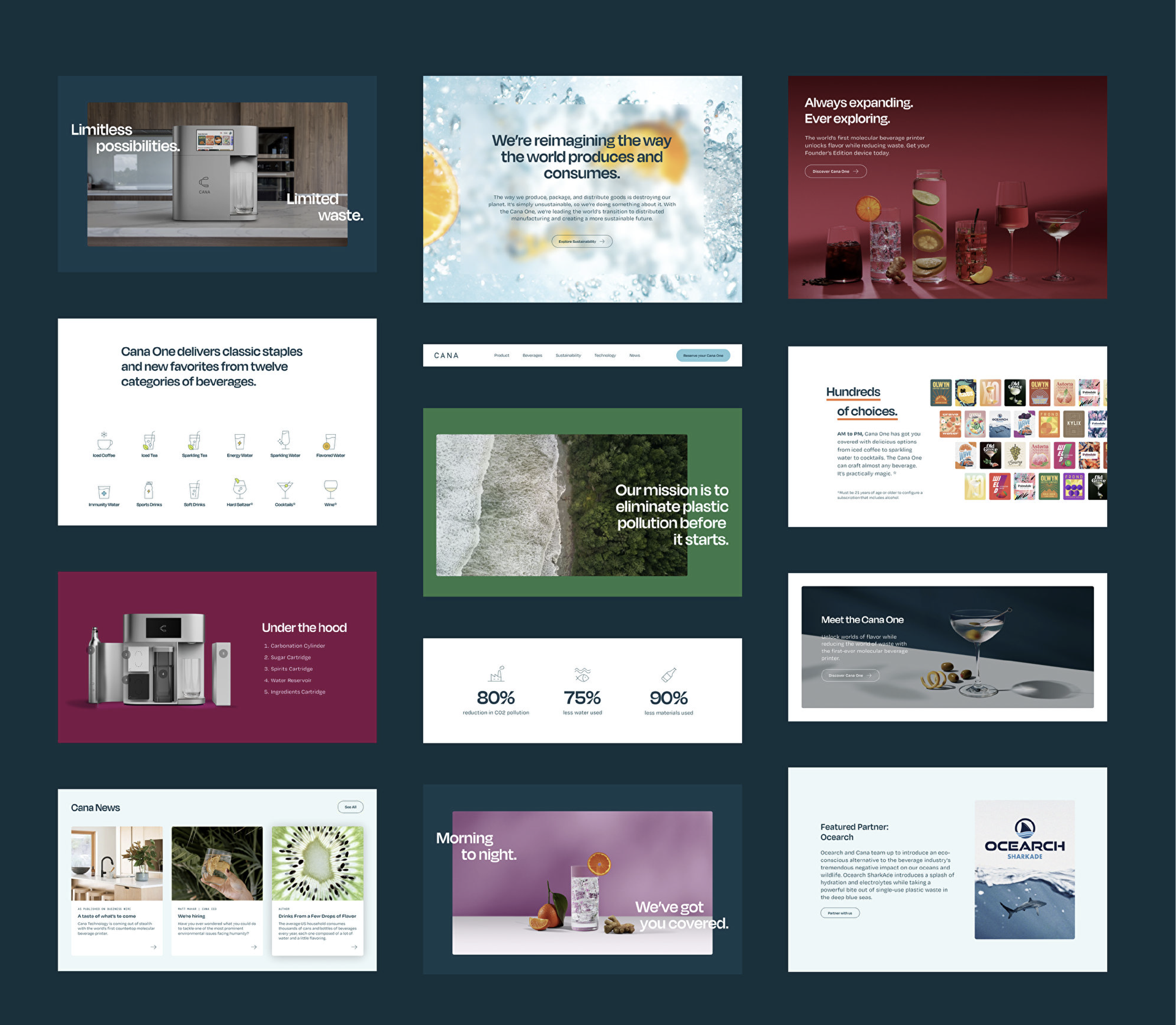Select the Sparkling Water icon
The width and height of the screenshot is (1176, 1025).
pyautogui.click(x=285, y=440)
